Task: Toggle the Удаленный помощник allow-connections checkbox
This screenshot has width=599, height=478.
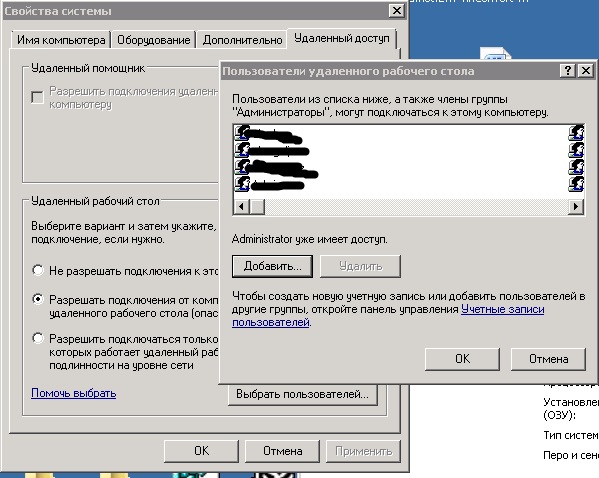Action: 37,97
